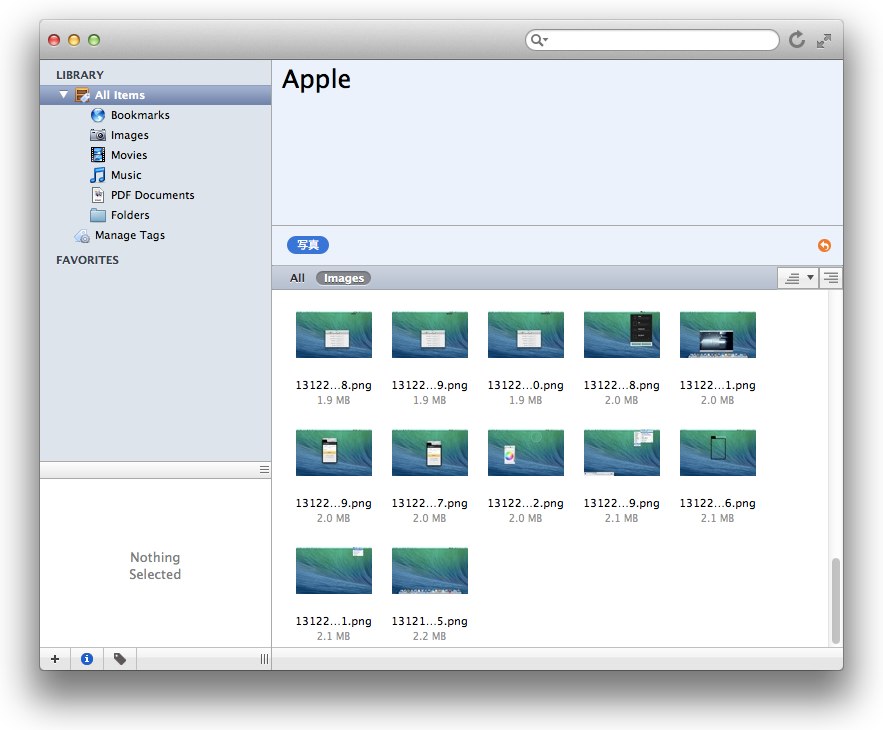Screen dimensions: 883x730
Task: Select the first 13122...8.png thumbnail, 1.9 MB
Action: (x=333, y=335)
